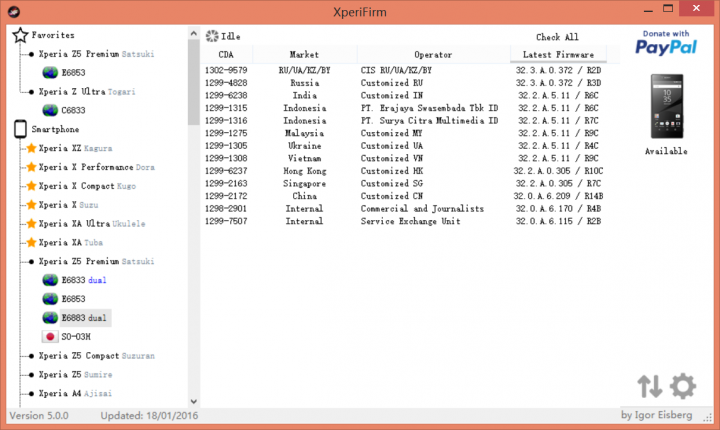
Task: Sort by the Market column header
Action: tap(304, 55)
